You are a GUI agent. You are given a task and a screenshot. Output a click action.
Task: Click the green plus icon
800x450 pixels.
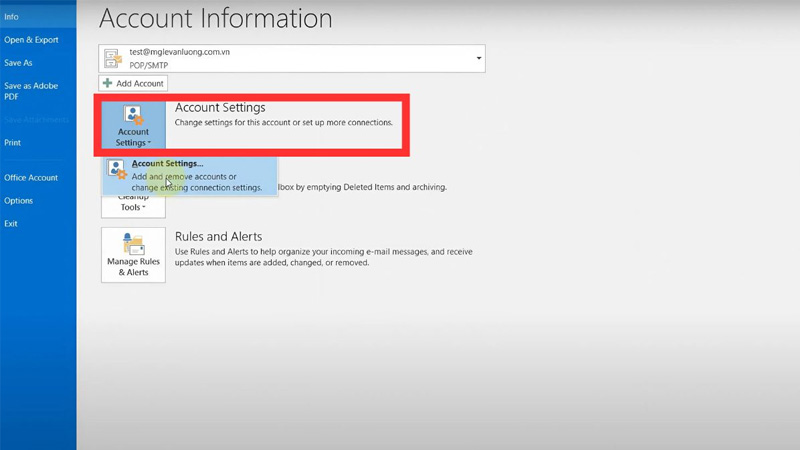[107, 83]
